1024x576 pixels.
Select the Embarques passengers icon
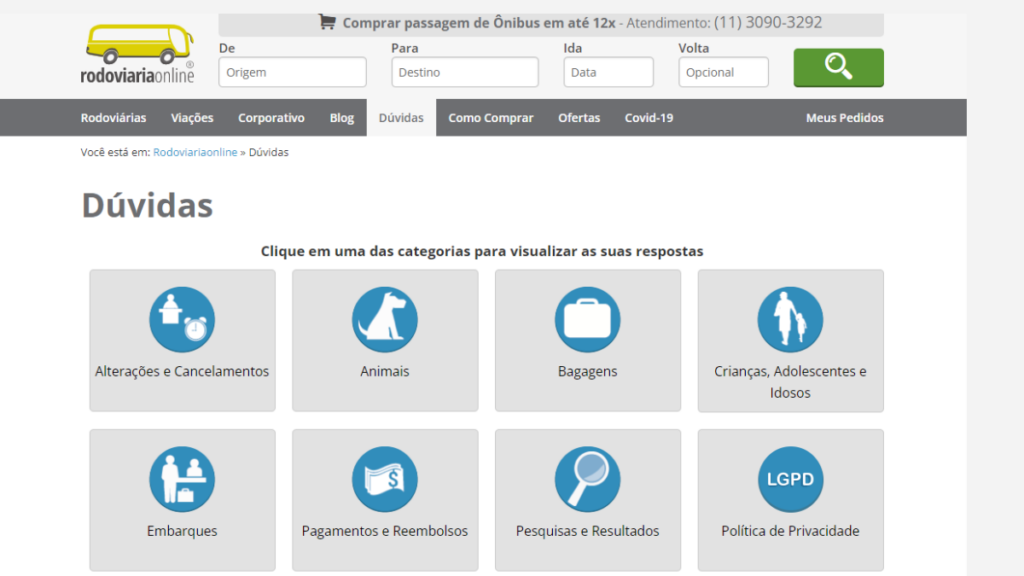181,478
